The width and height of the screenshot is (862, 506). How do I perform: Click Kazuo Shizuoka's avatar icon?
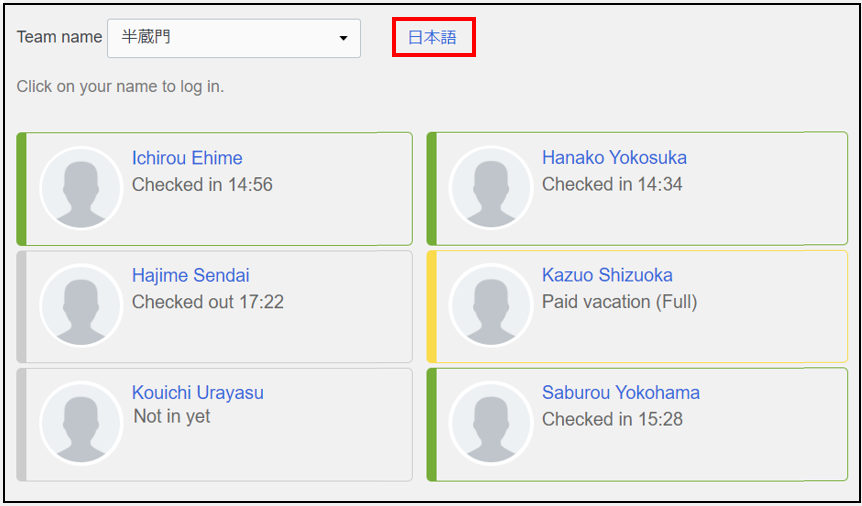click(x=491, y=306)
